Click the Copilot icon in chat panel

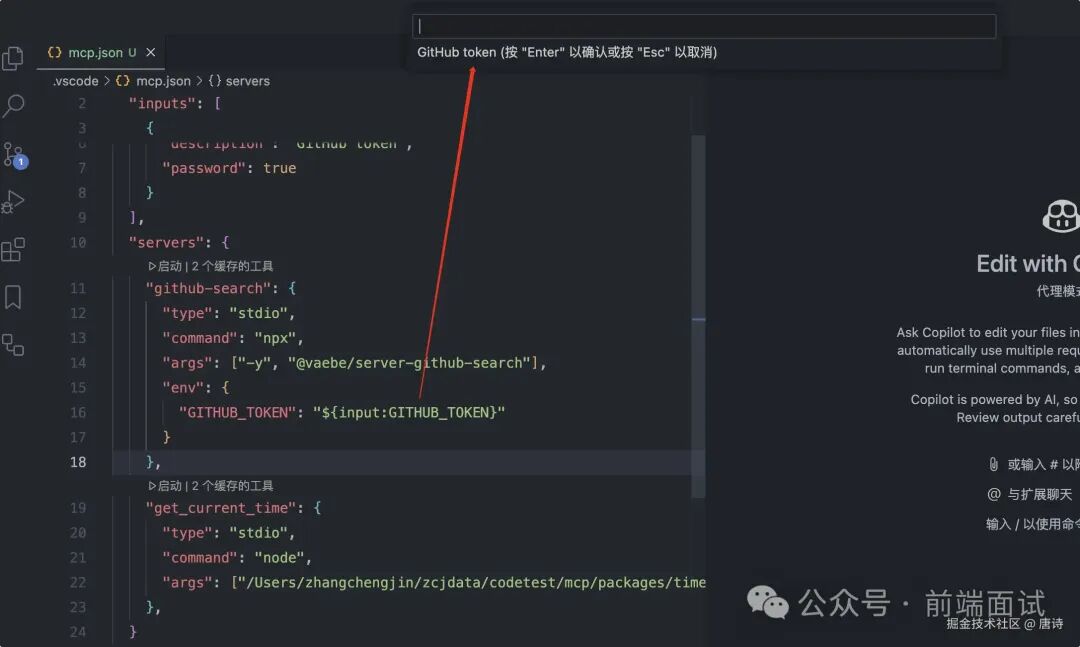1061,216
